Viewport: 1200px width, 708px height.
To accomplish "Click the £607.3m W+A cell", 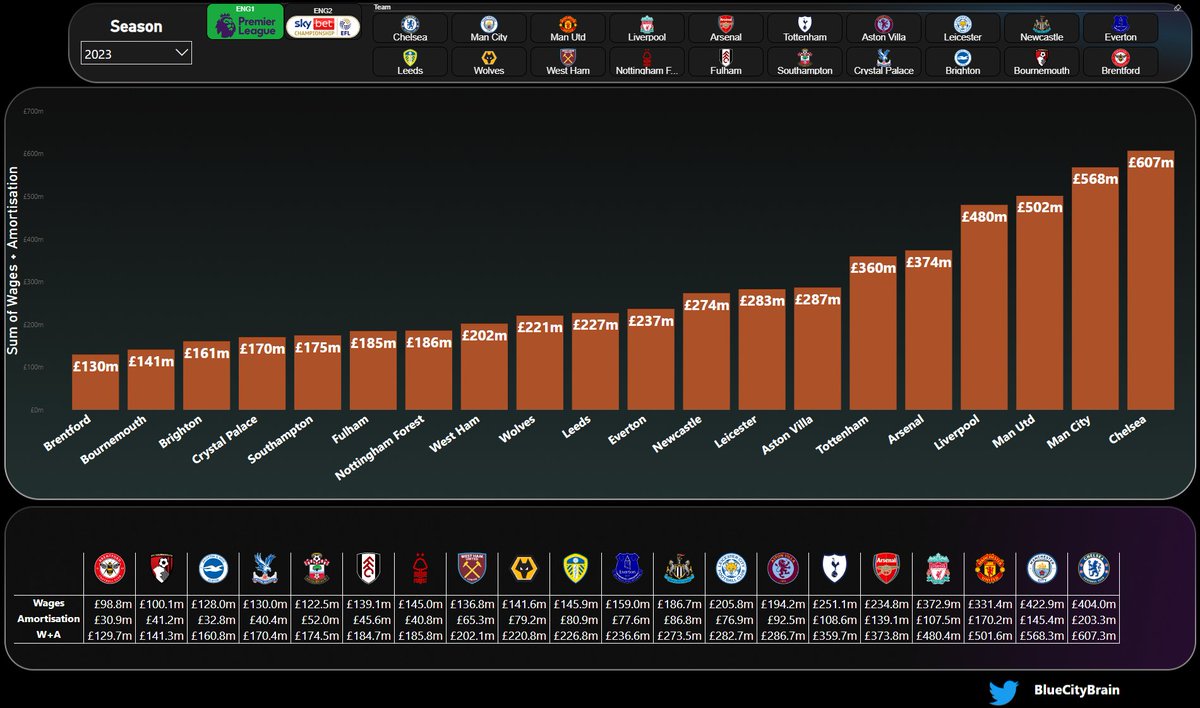I will (x=1093, y=636).
